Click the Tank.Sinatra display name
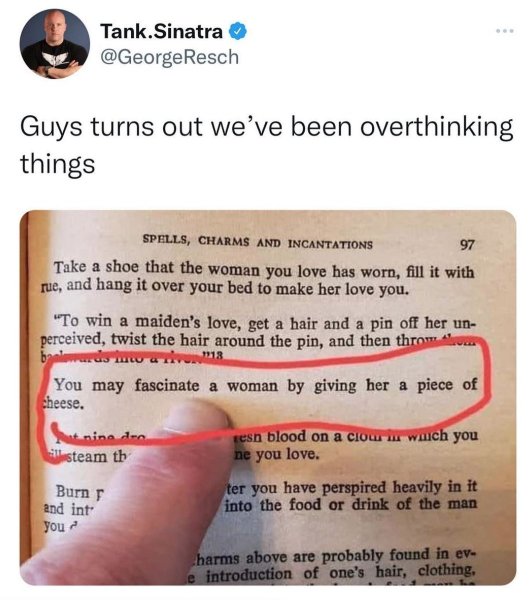The height and width of the screenshot is (600, 530). pyautogui.click(x=161, y=31)
